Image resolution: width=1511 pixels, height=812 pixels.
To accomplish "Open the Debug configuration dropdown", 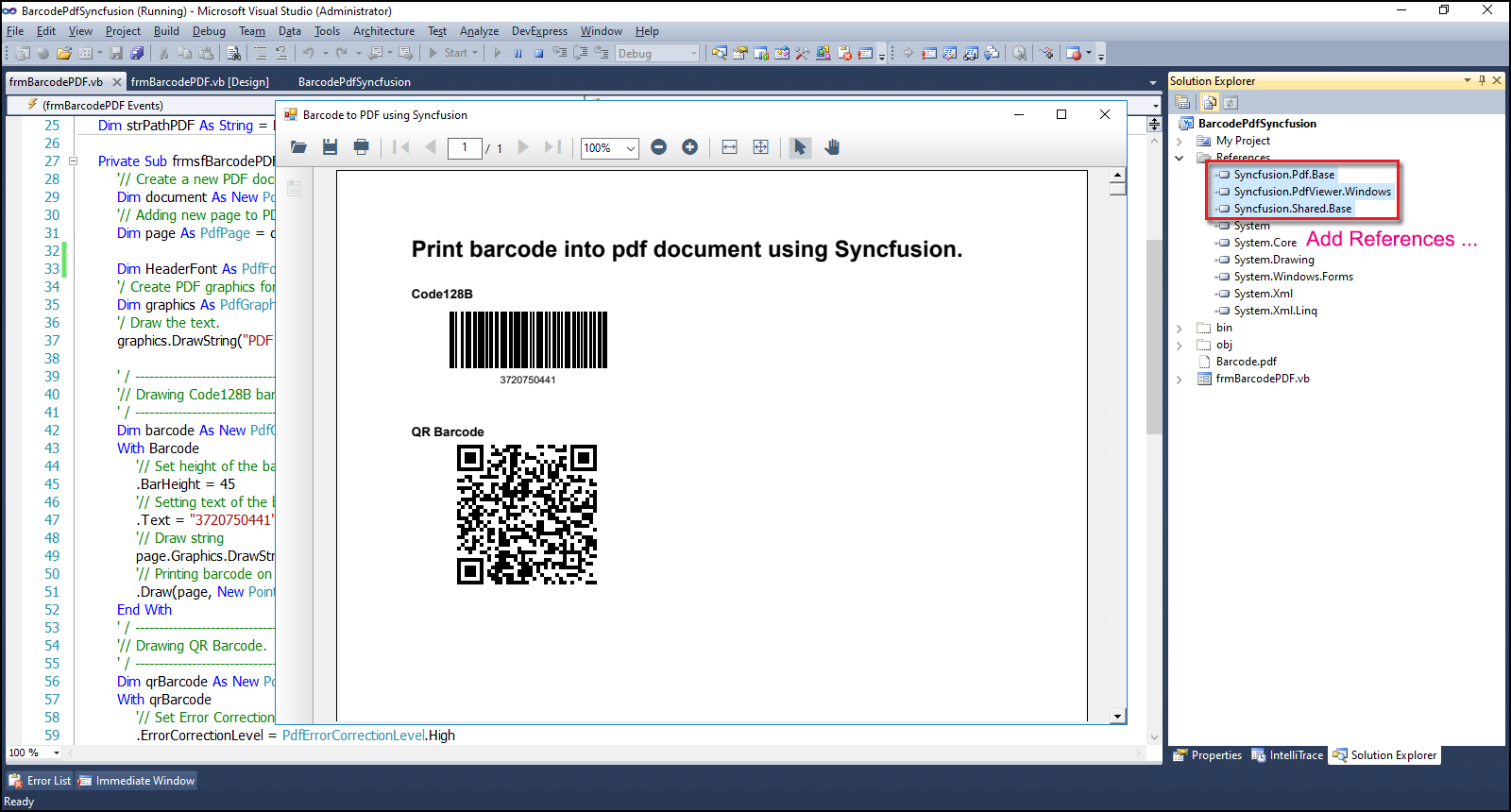I will point(694,54).
